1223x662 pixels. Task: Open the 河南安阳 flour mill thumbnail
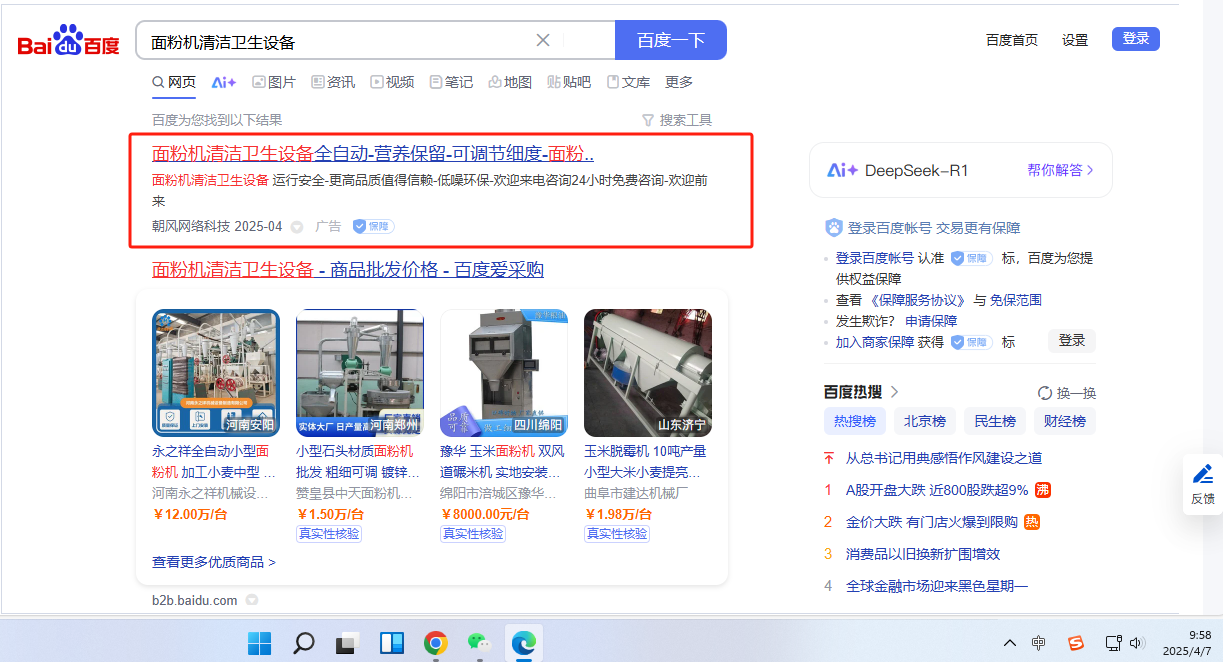[216, 373]
